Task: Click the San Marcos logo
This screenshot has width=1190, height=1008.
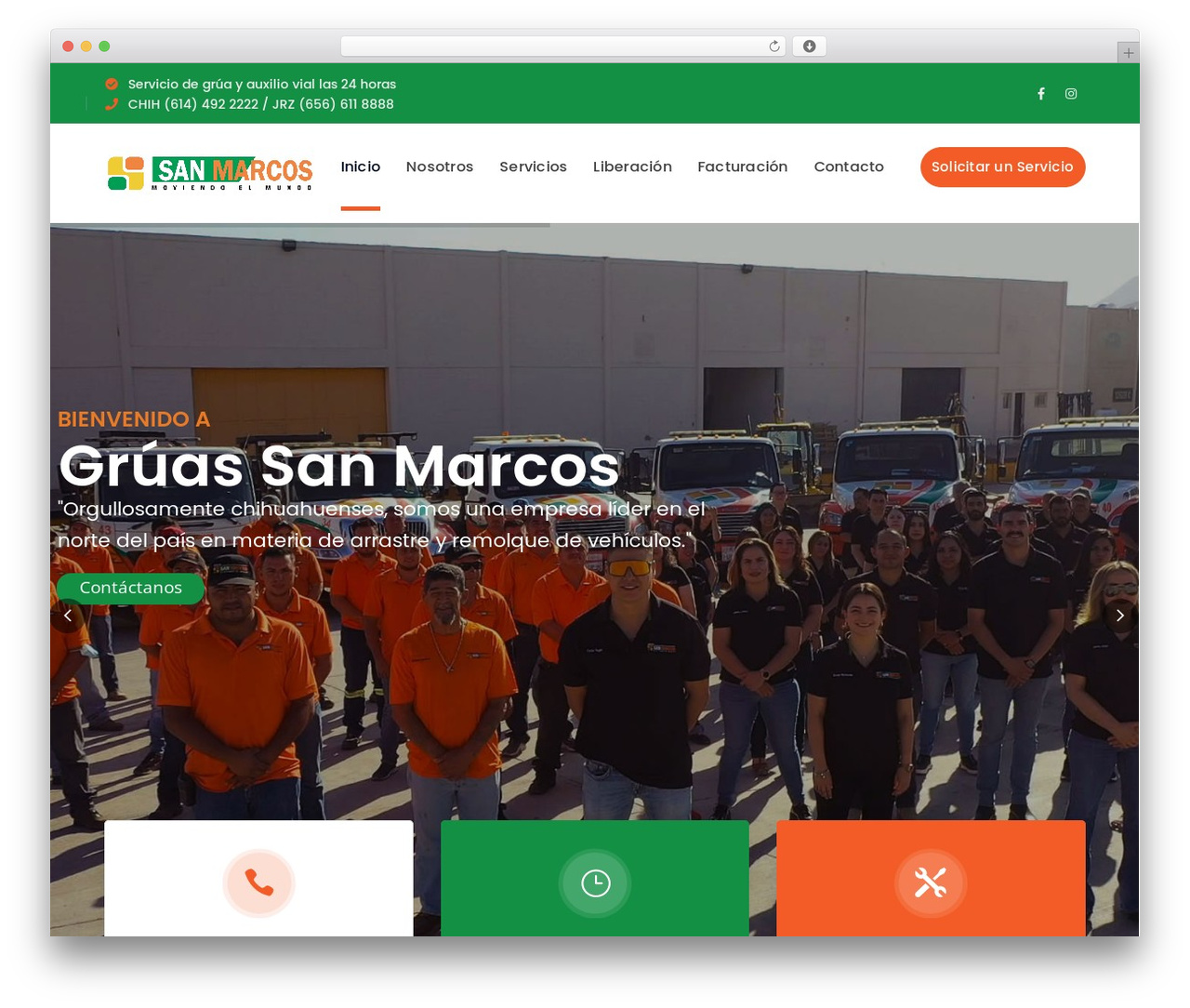Action: pyautogui.click(x=210, y=172)
